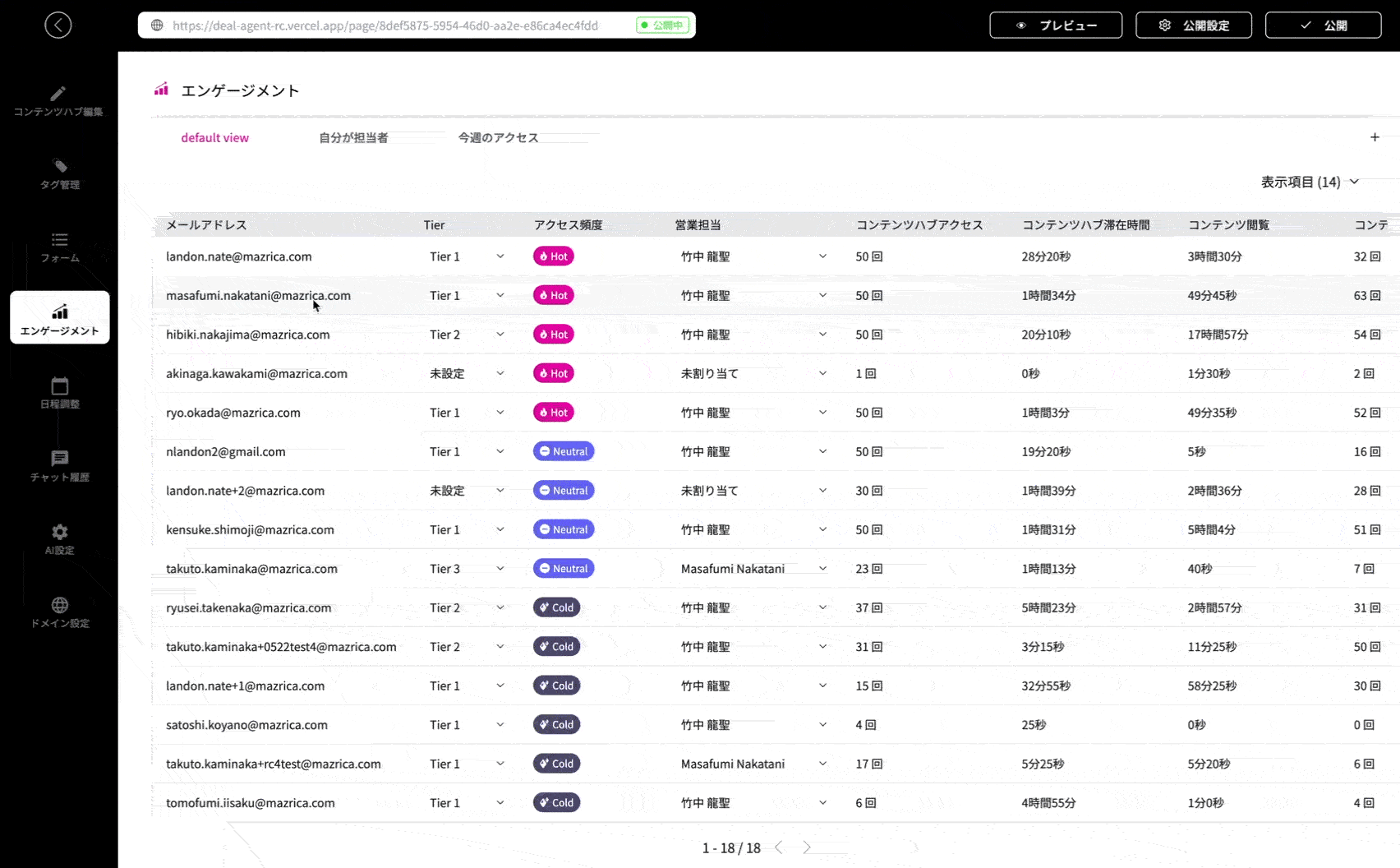Switch to 今週のアクセス view tab

click(498, 138)
